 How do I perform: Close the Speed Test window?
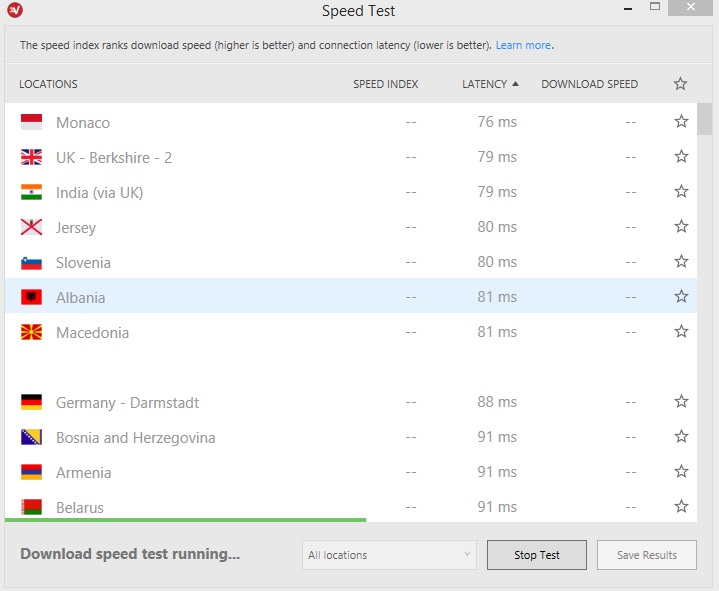coord(691,7)
